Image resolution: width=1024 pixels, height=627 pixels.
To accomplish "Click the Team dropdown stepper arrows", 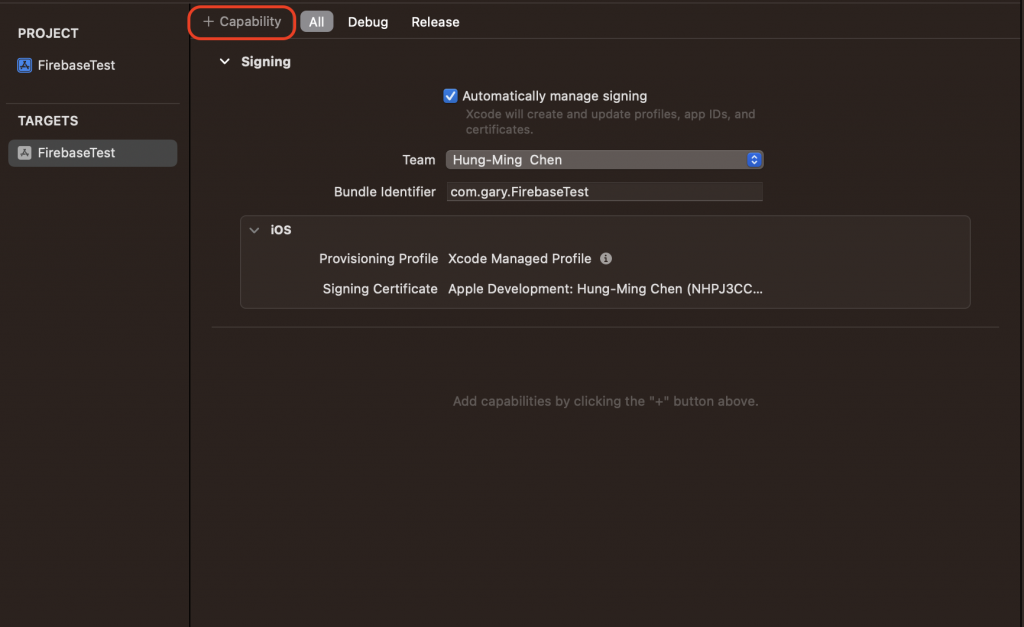I will tap(754, 160).
